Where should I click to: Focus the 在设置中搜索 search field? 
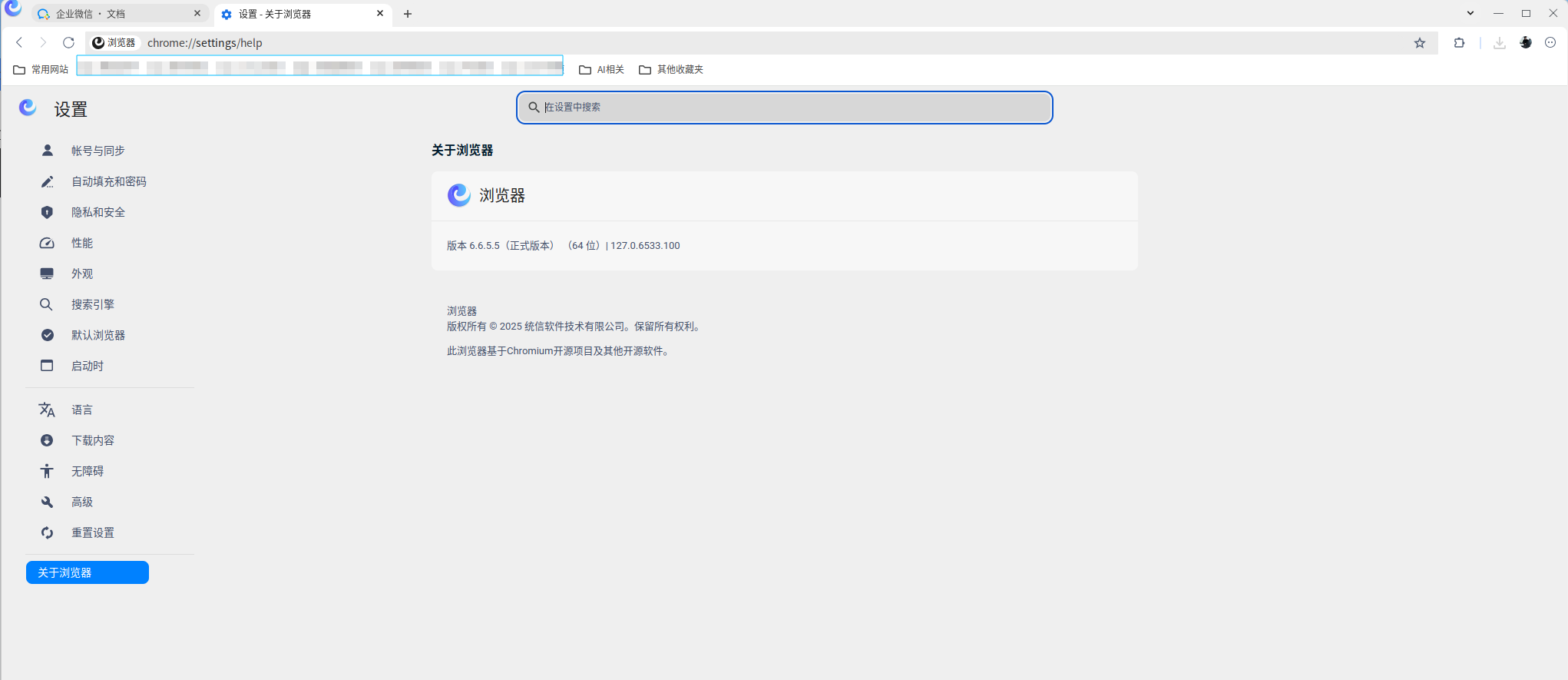click(x=784, y=108)
